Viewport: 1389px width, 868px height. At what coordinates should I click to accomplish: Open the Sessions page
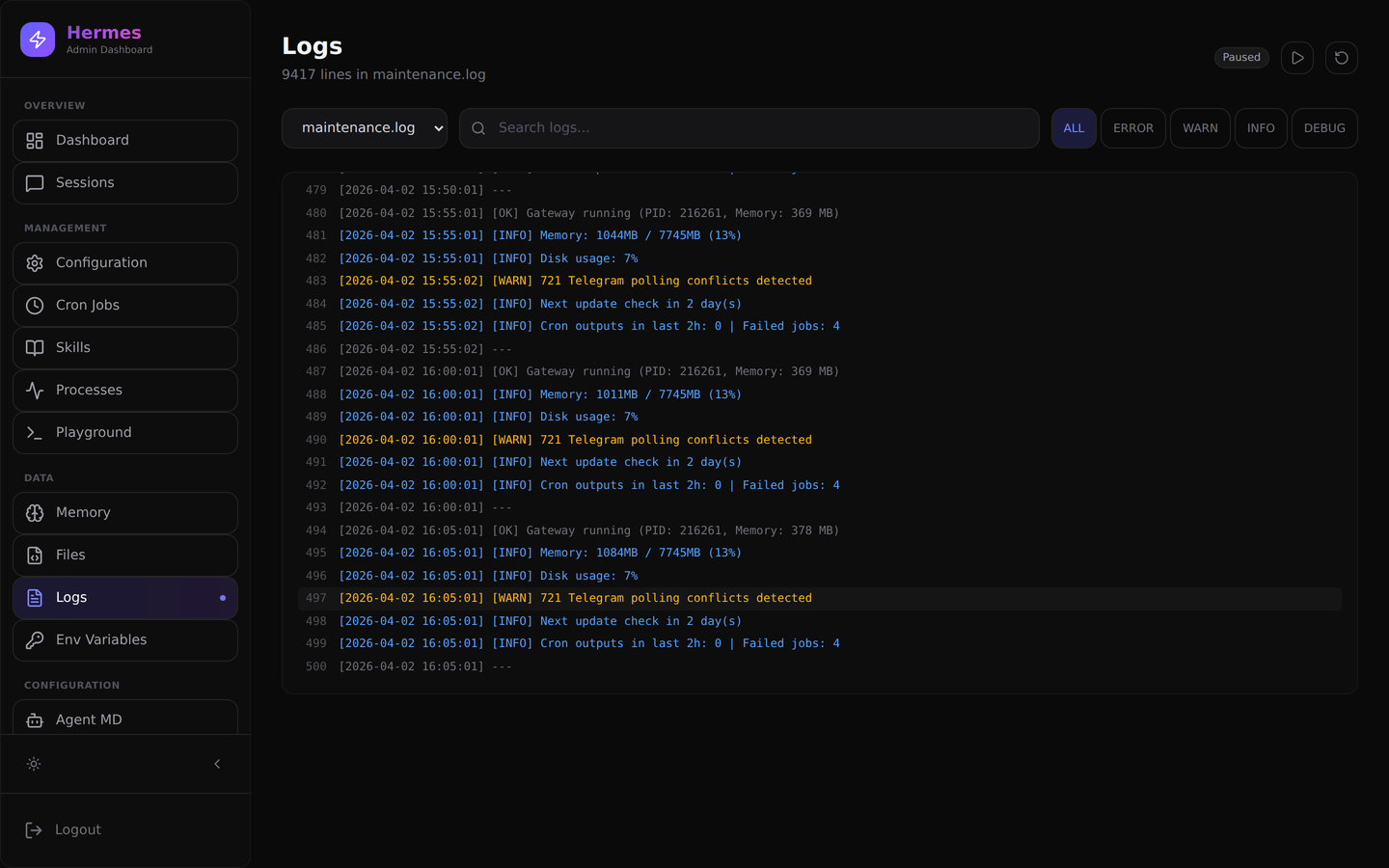click(x=125, y=183)
